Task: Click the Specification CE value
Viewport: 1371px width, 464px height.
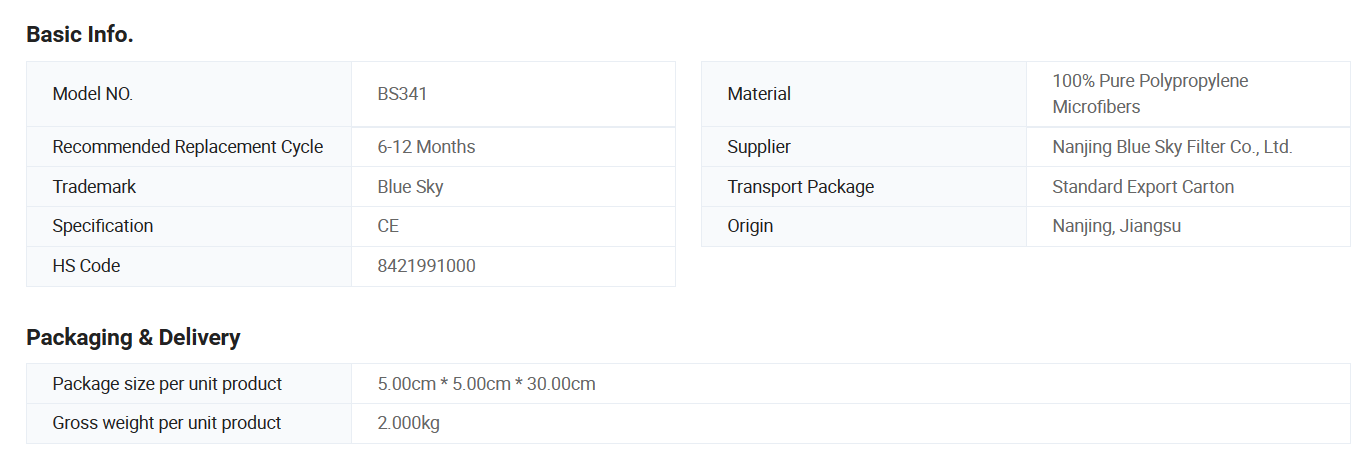Action: click(x=388, y=226)
